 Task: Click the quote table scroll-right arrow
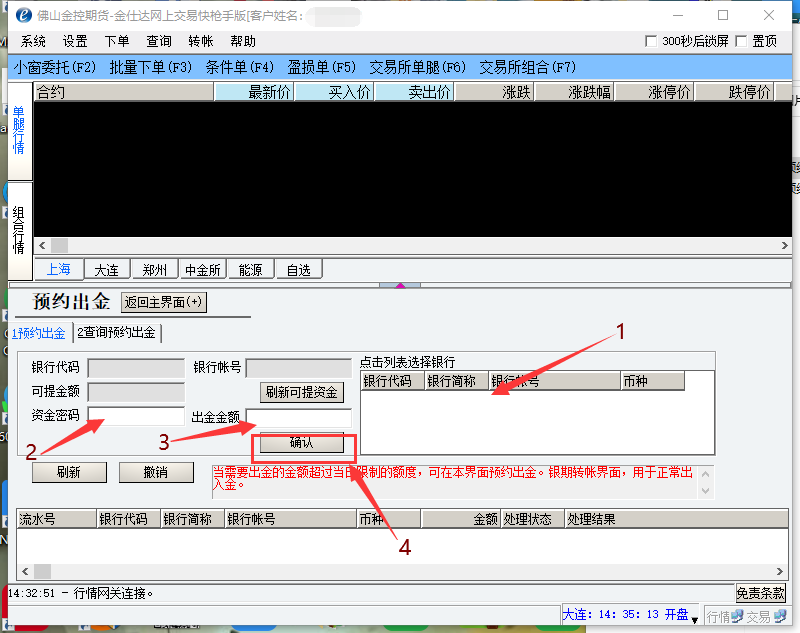click(784, 245)
